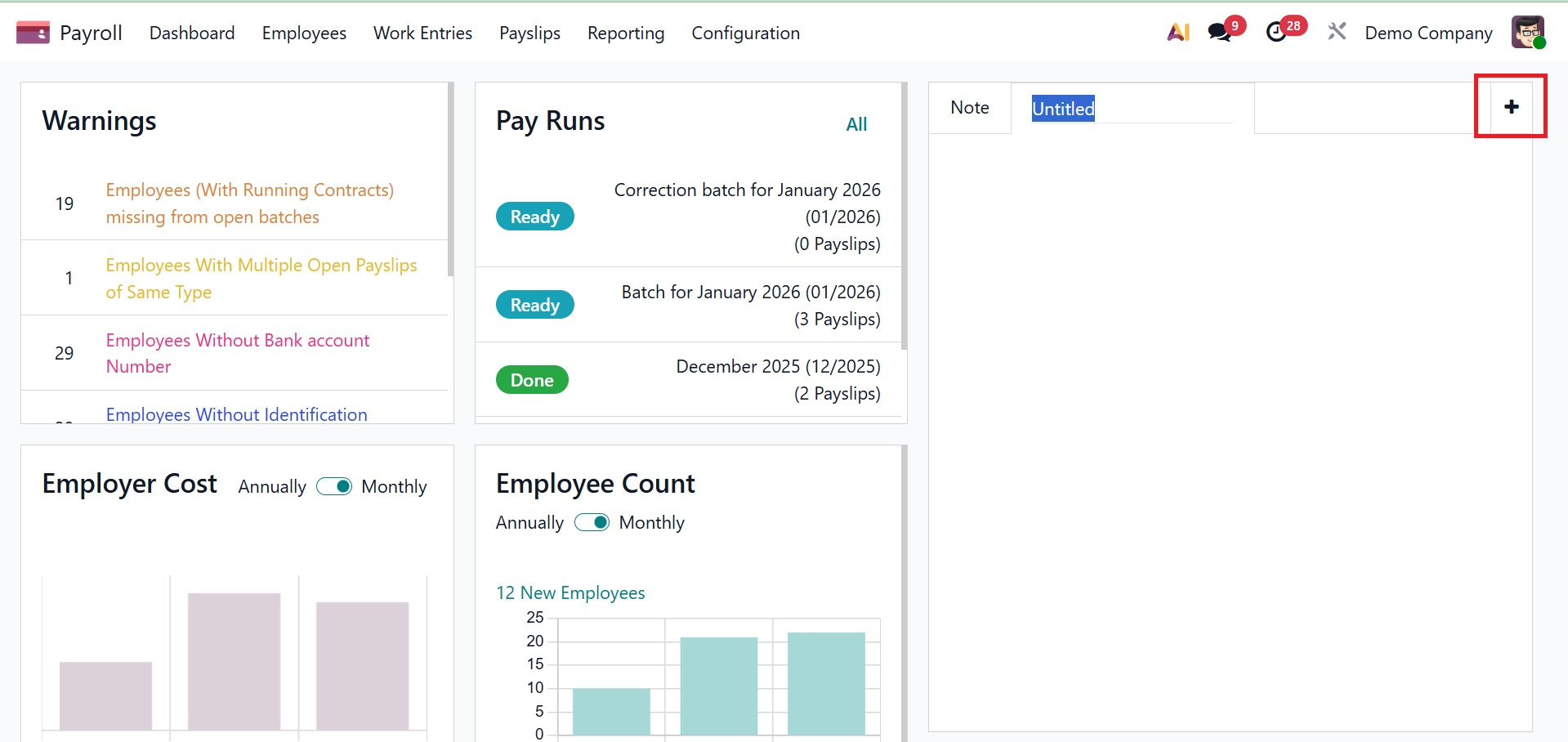Screen dimensions: 1568x742
Task: Click the Untitled note title field
Action: (1131, 109)
